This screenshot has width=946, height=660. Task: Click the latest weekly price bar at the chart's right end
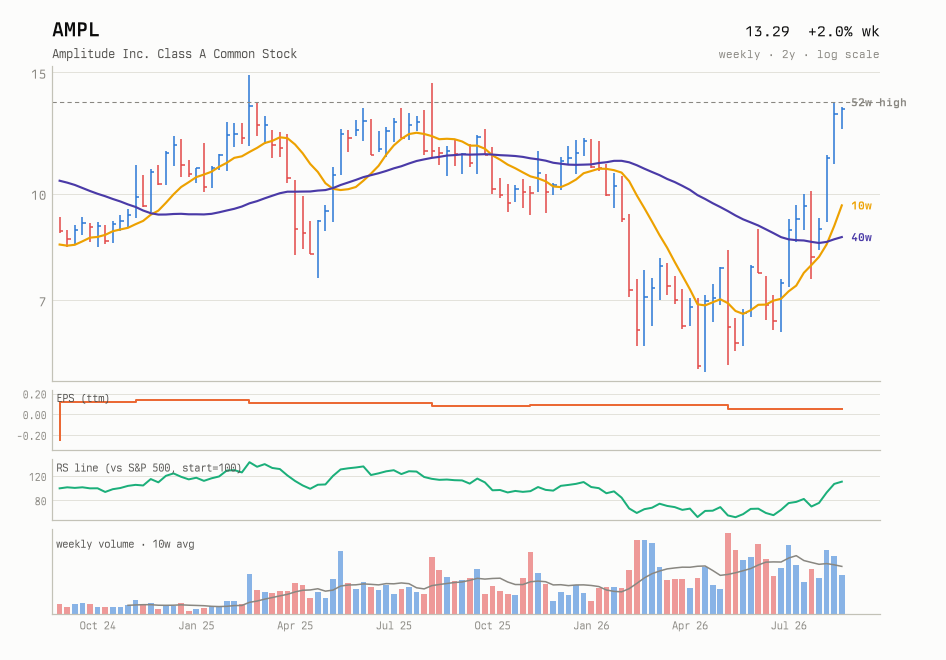[x=842, y=118]
